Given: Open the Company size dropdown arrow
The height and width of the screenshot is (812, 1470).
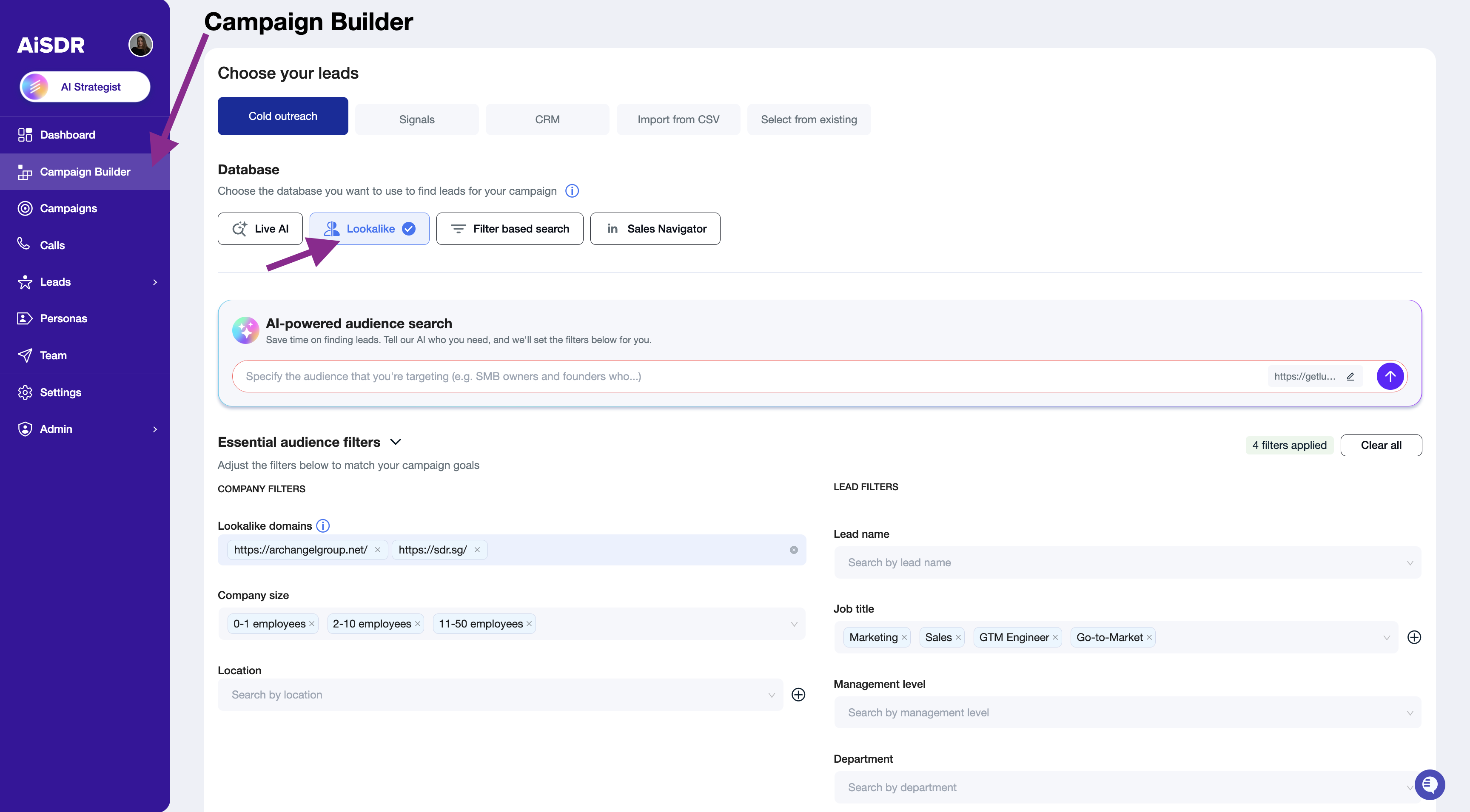Looking at the screenshot, I should (x=794, y=625).
